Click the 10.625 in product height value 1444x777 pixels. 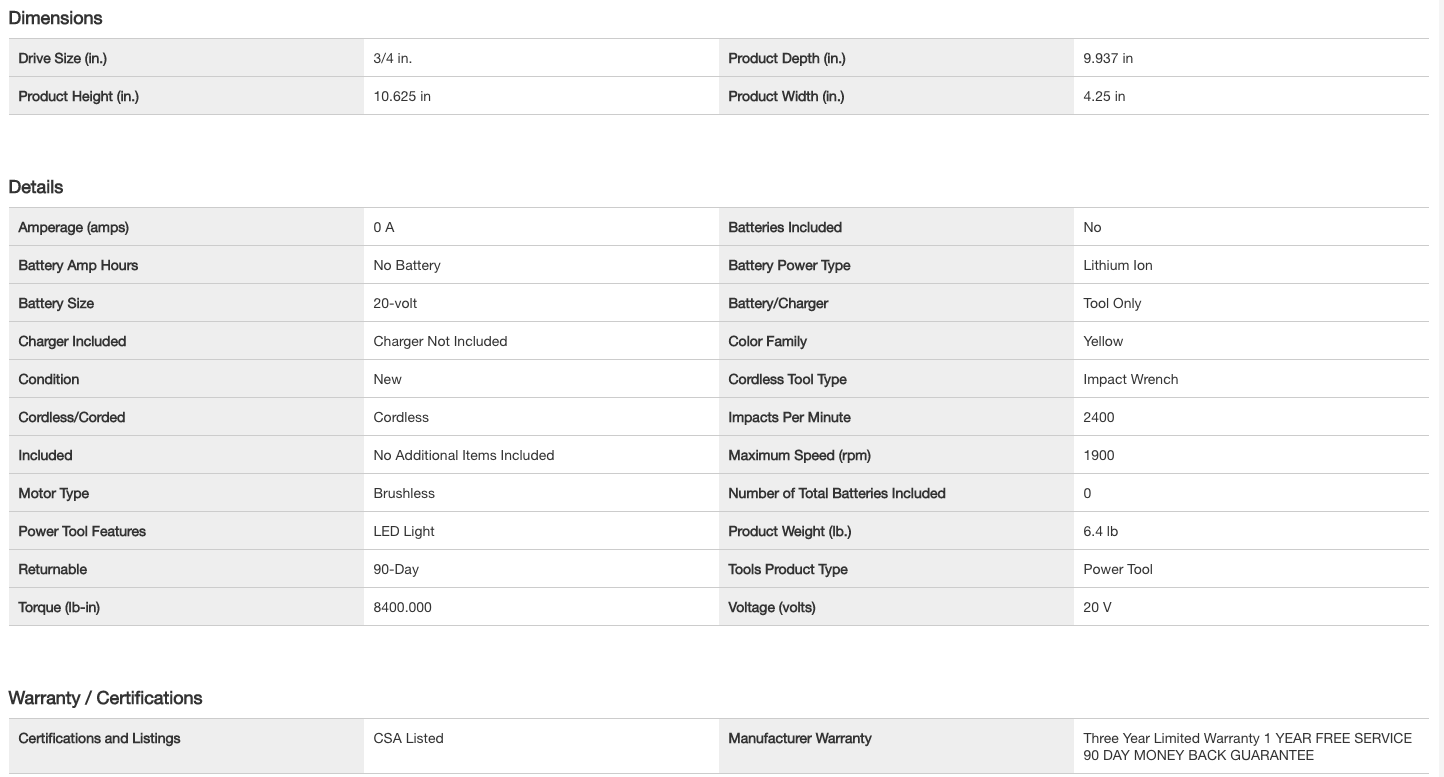coord(402,96)
